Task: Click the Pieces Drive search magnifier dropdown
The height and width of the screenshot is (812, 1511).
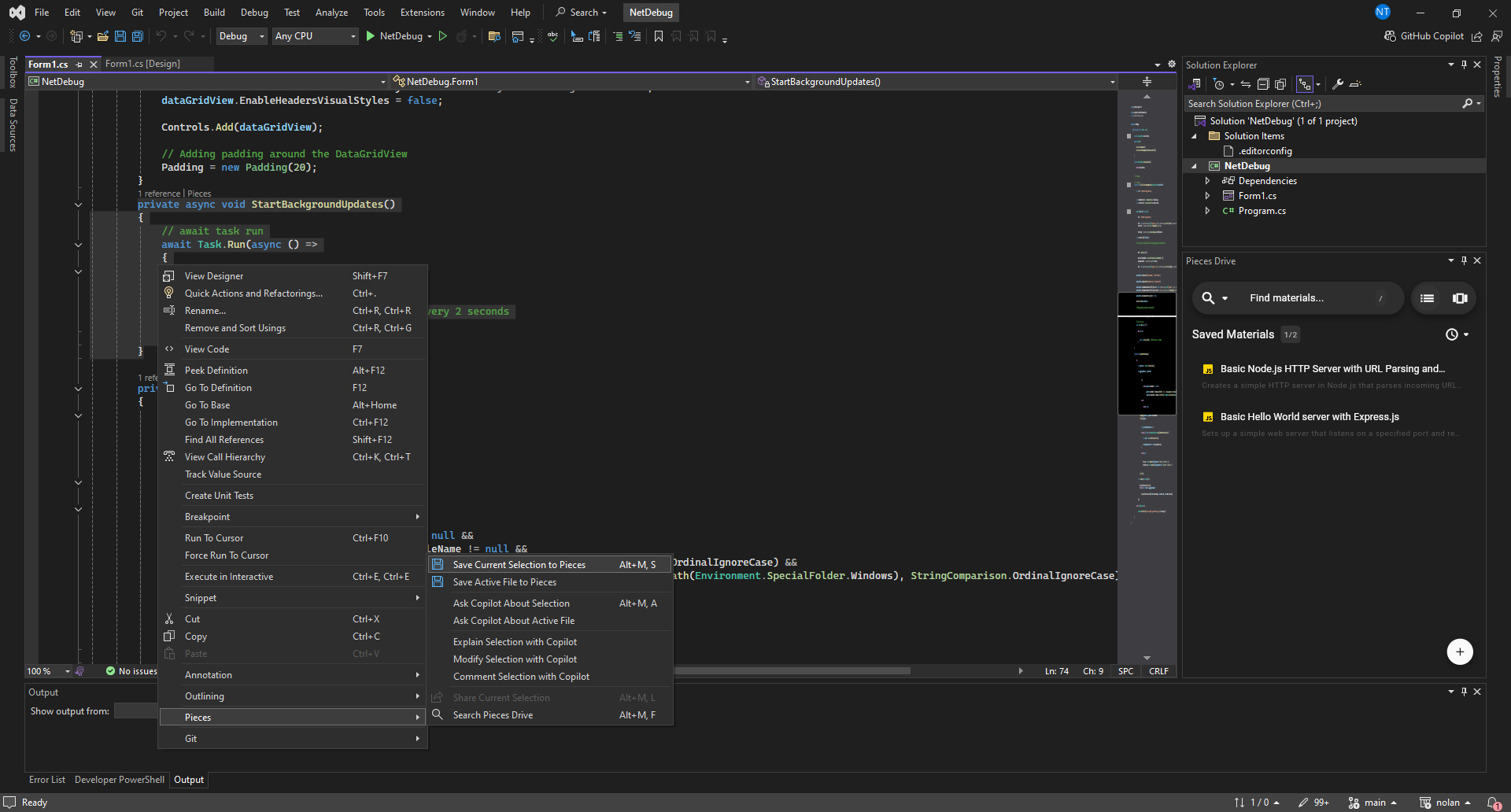Action: (1215, 298)
